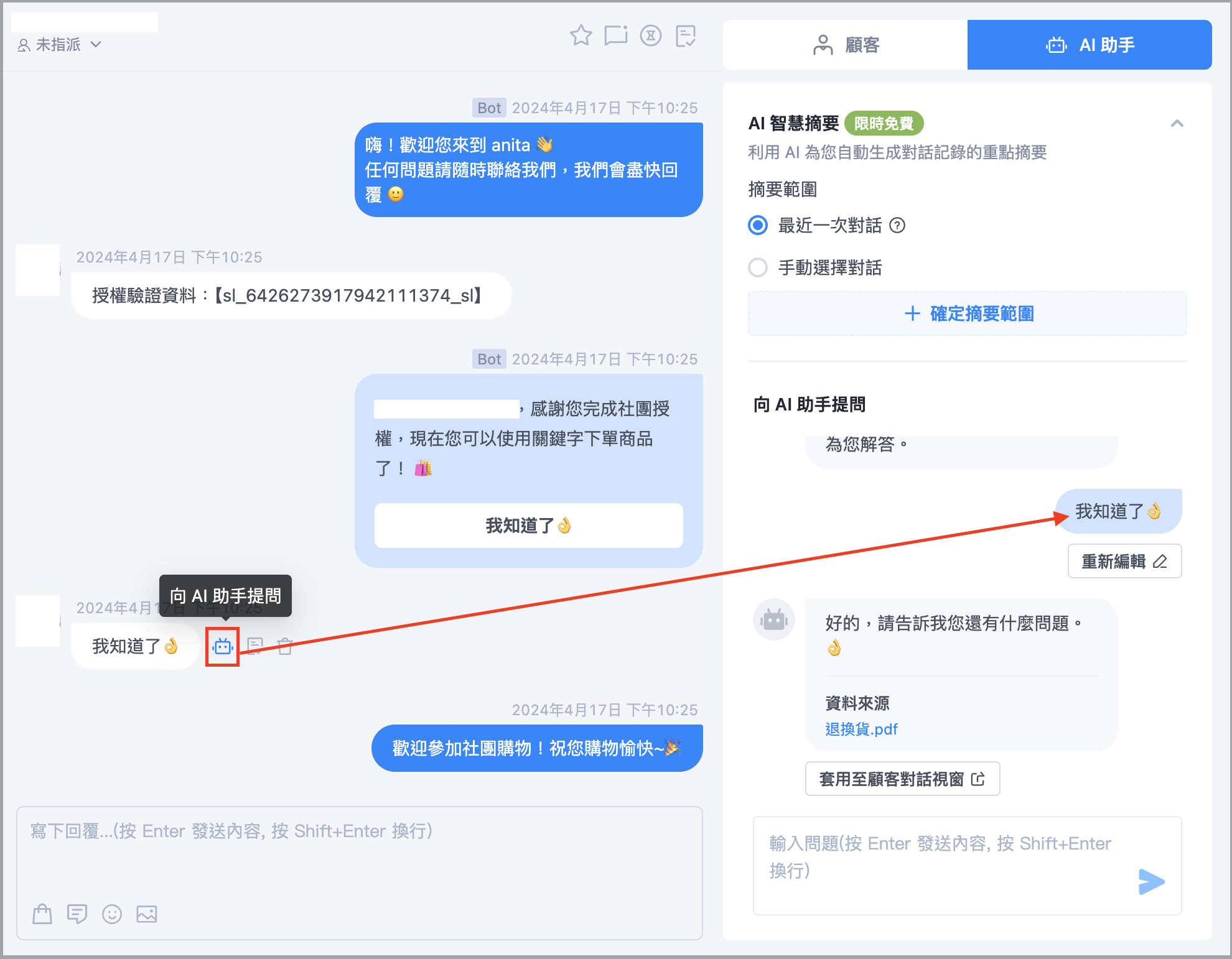The height and width of the screenshot is (959, 1232).
Task: Click the customer avatar beside 授權驗證資料 message
Action: pos(37,270)
